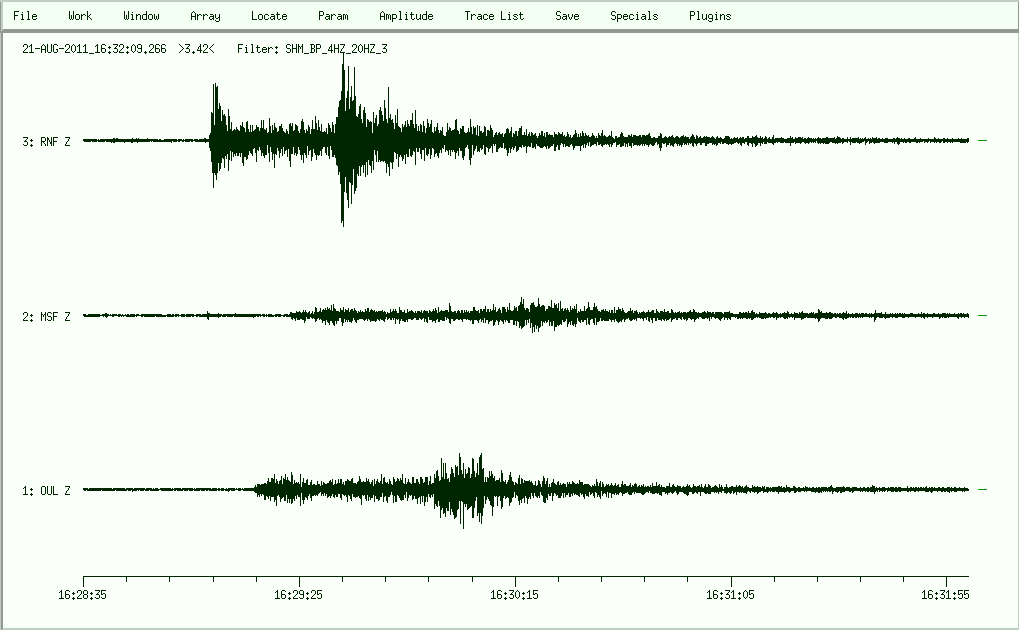The height and width of the screenshot is (630, 1019).
Task: Click the 16:29:25 time axis label
Action: 299,594
